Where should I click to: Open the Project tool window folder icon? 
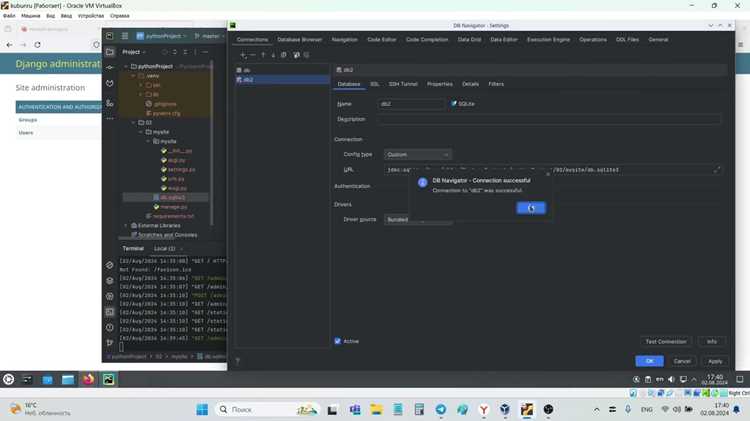(x=110, y=52)
